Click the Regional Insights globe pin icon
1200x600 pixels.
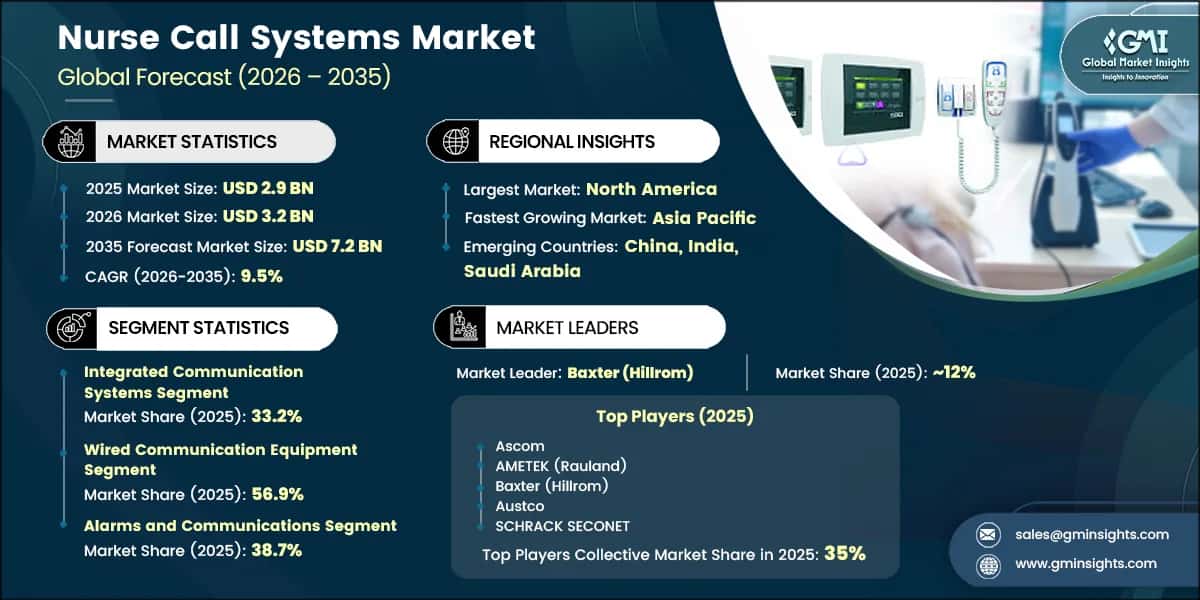(x=455, y=141)
